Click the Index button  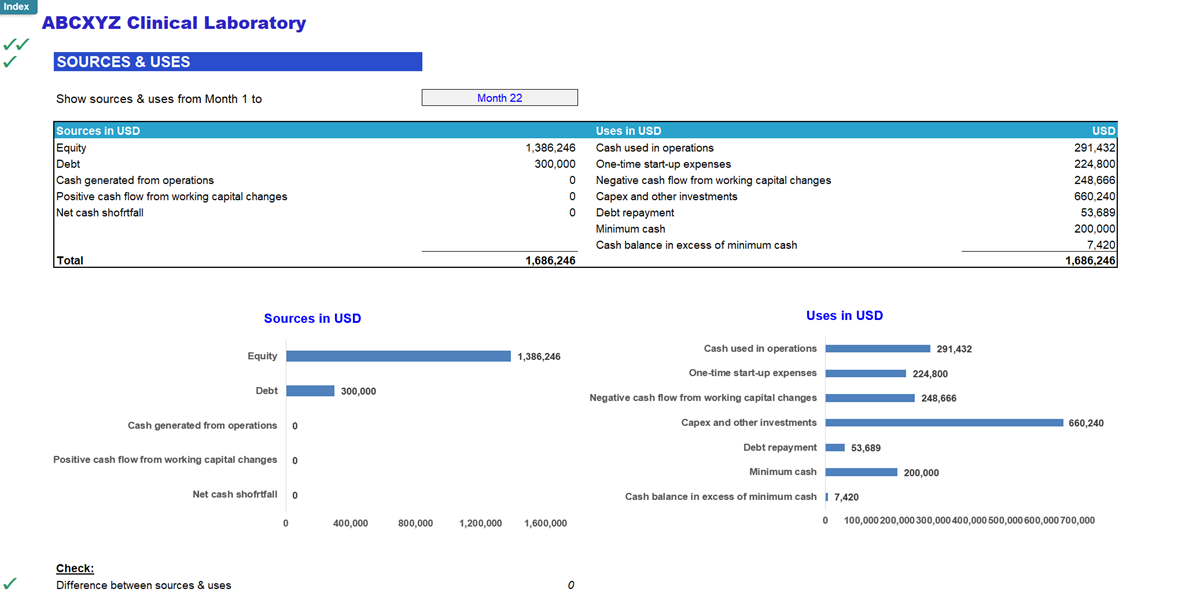(17, 6)
